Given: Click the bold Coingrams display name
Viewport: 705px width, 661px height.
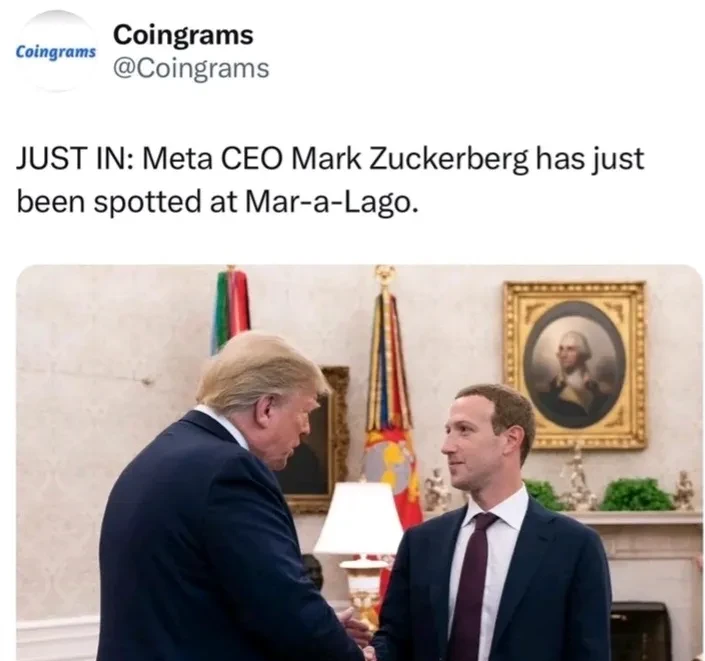Looking at the screenshot, I should [x=183, y=35].
